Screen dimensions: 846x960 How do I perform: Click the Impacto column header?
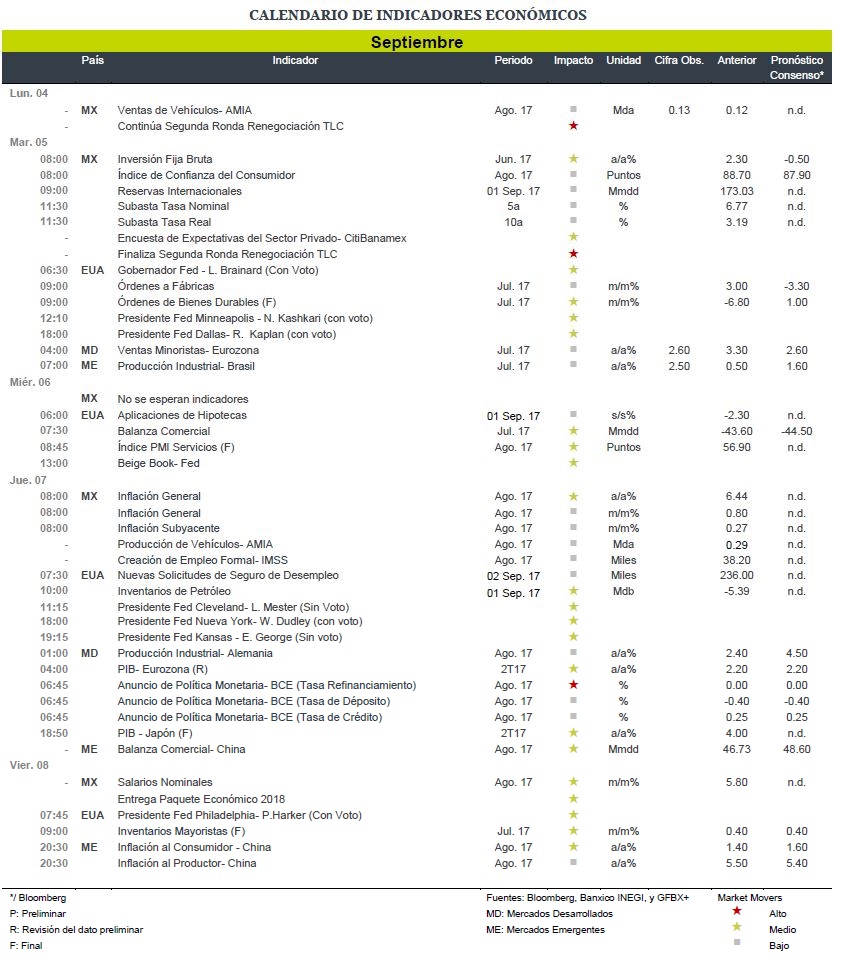[573, 60]
